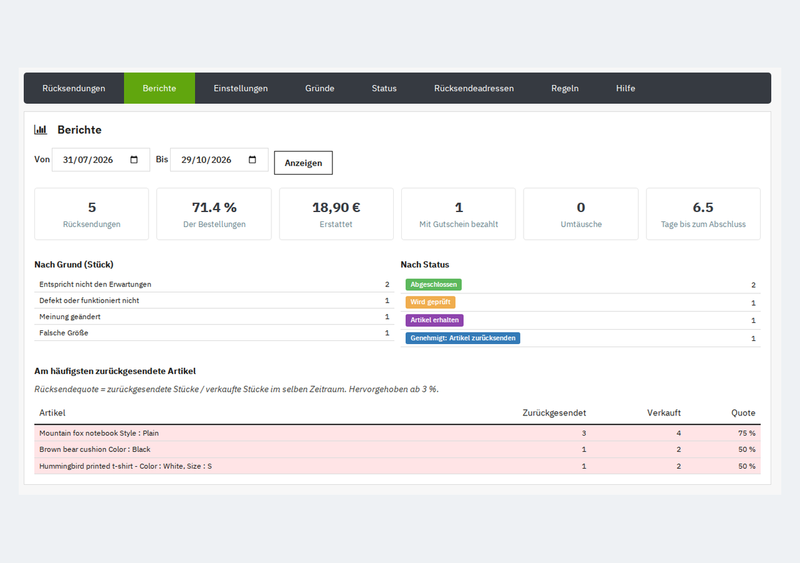800x563 pixels.
Task: Click the Quote column header
Action: tap(743, 413)
